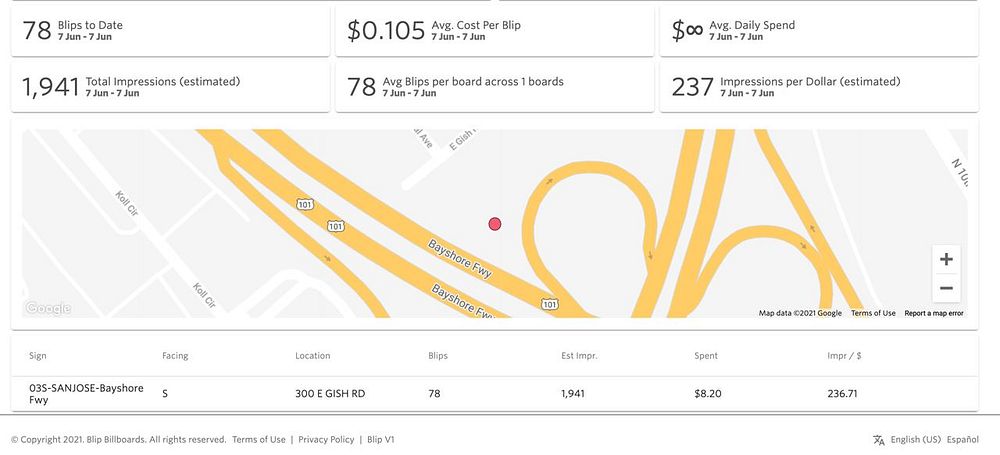Sort by the Spent column header

(706, 355)
